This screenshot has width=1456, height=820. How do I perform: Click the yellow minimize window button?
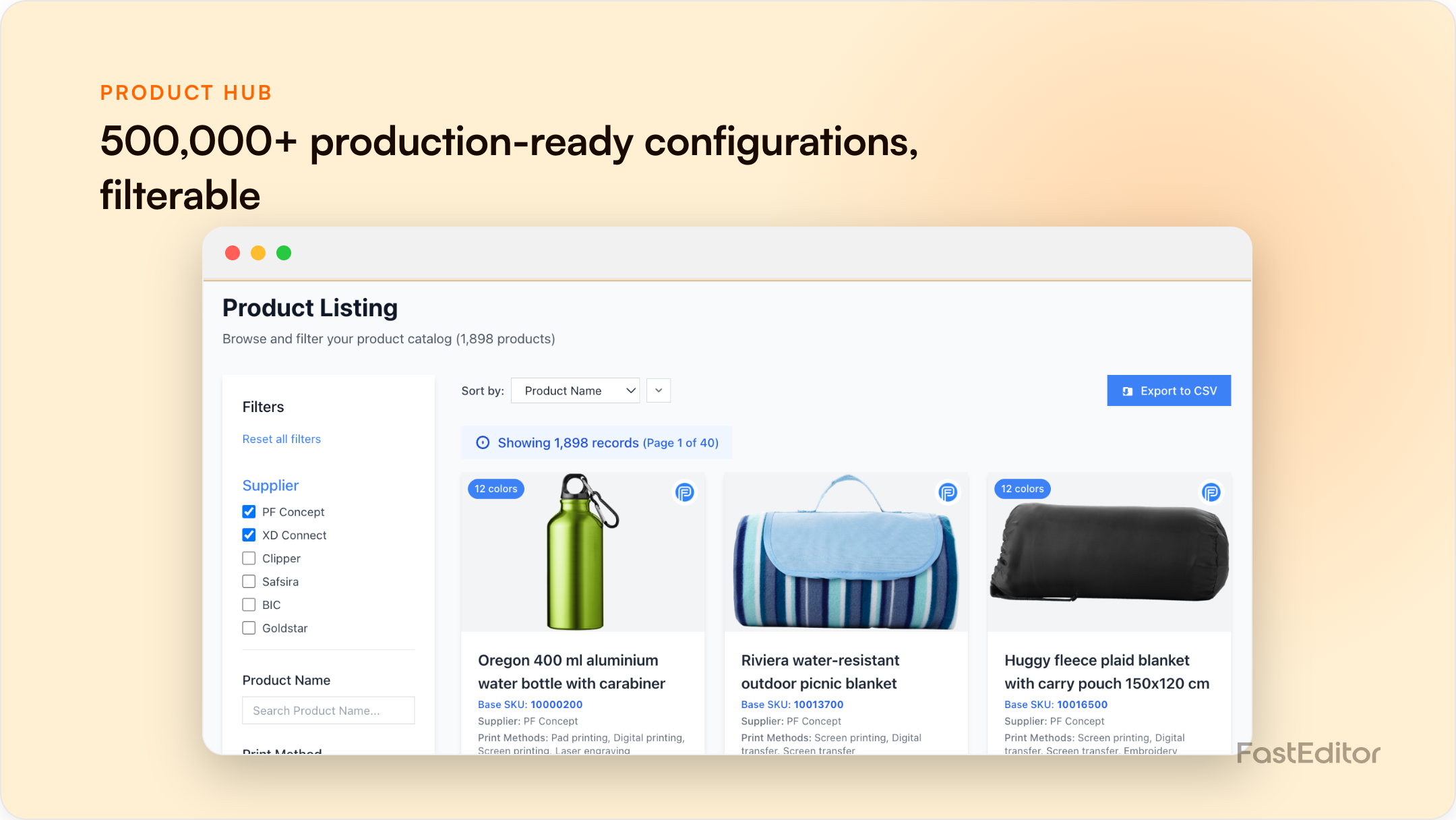pyautogui.click(x=258, y=253)
